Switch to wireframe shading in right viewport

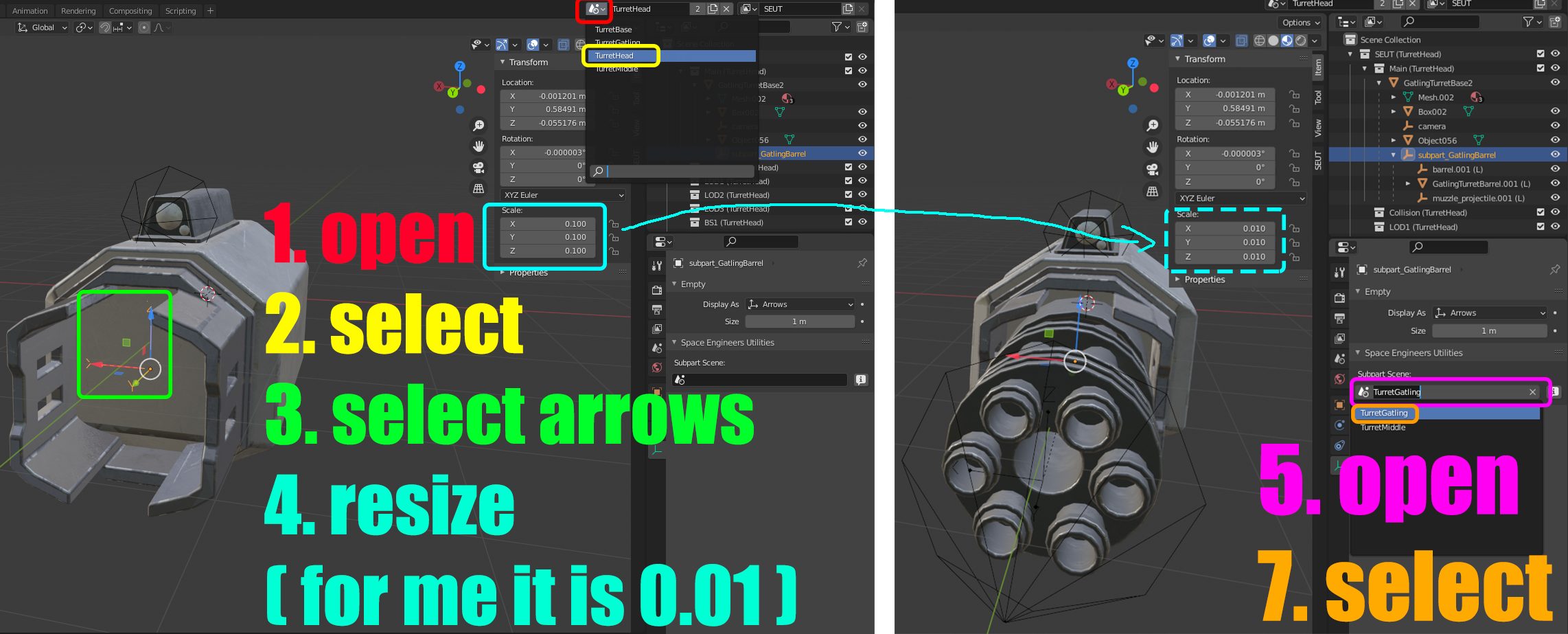[1260, 41]
